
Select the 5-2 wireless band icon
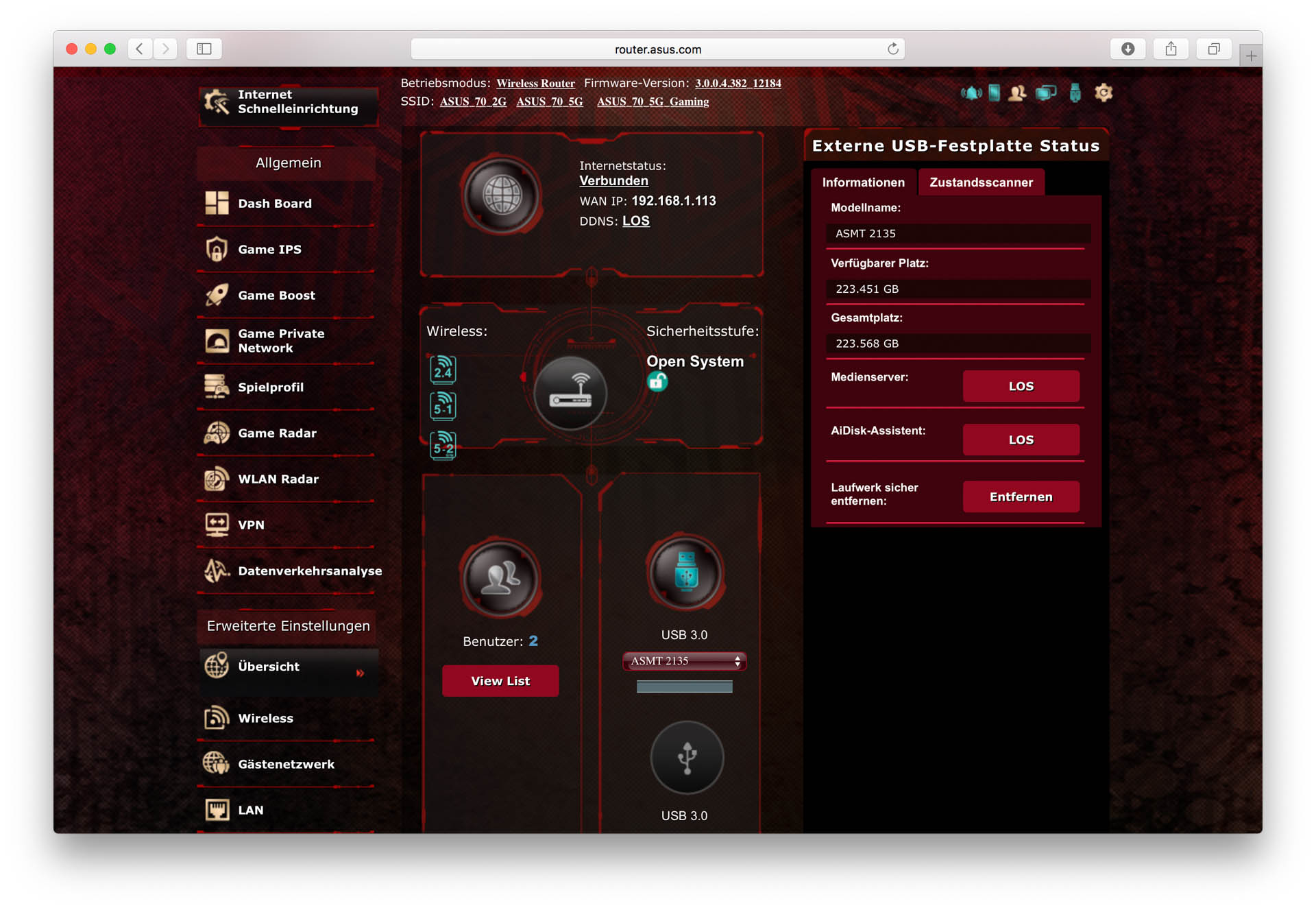[443, 445]
